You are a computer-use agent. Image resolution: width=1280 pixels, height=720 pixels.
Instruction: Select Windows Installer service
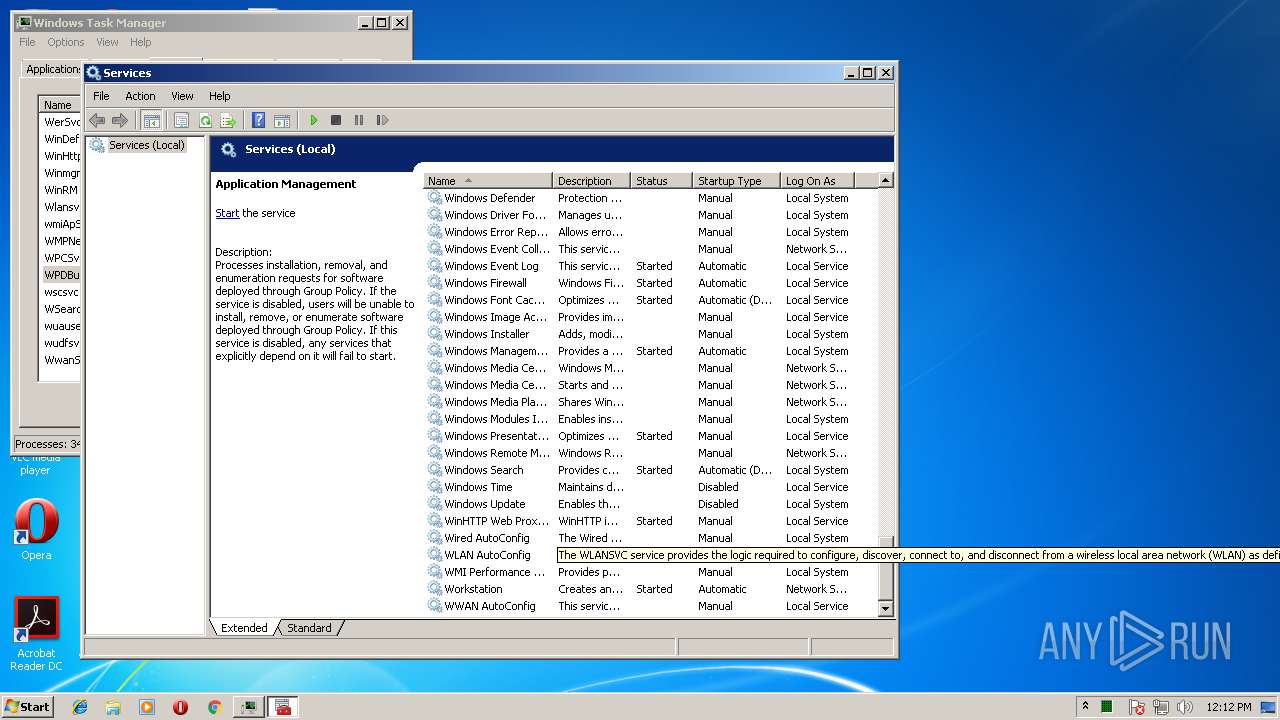[650, 334]
